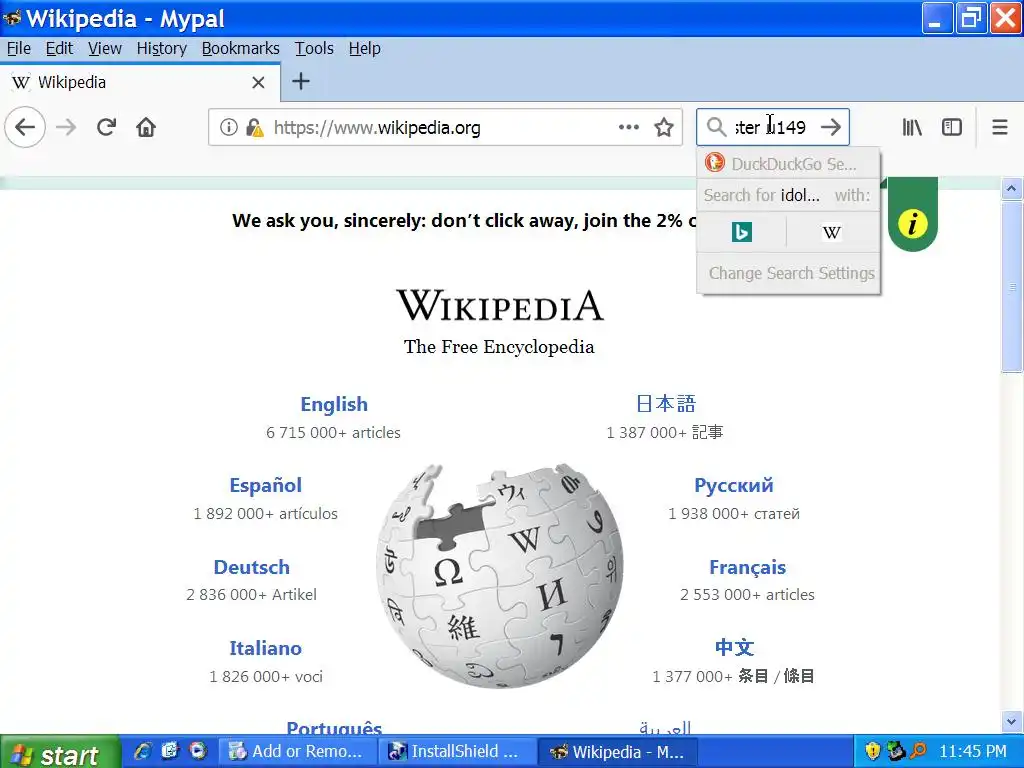Toggle the sidebar view icon
Screen dimensions: 1024x768
tap(952, 127)
